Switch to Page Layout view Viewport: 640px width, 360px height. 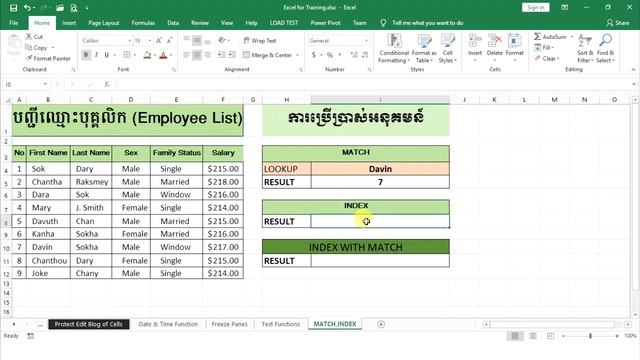[x=533, y=336]
